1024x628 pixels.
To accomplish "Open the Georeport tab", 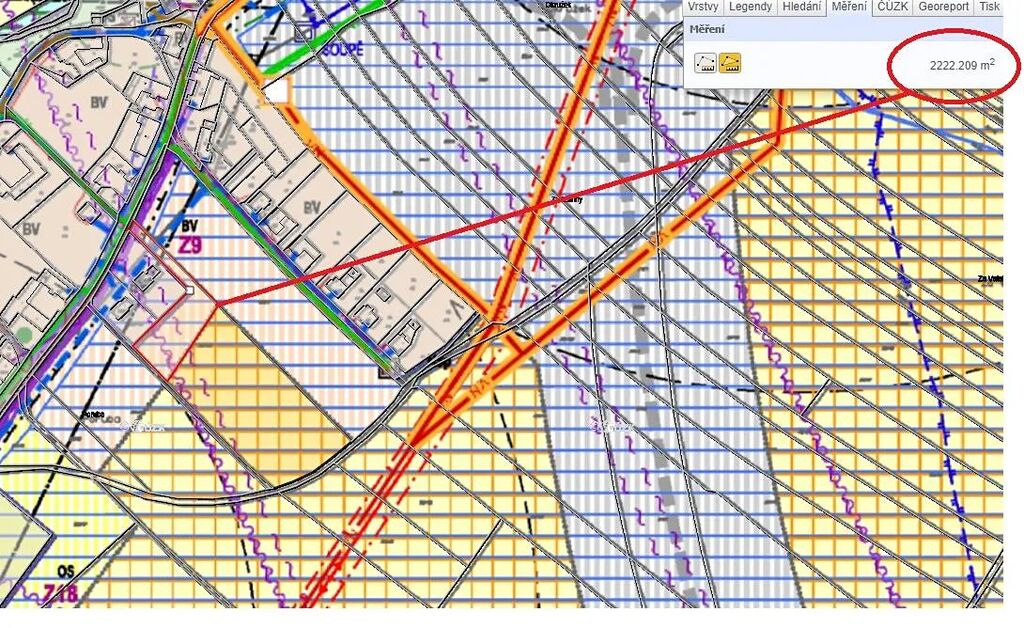I will click(943, 7).
